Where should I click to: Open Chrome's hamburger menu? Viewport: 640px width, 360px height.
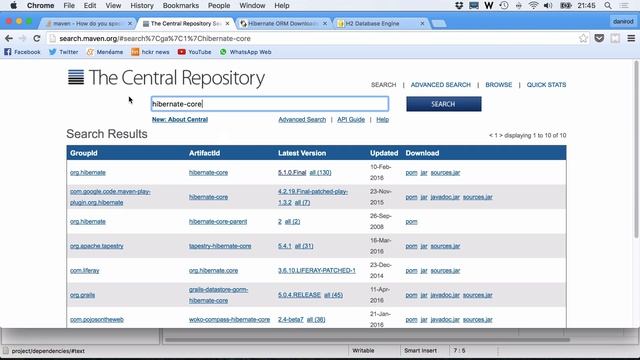tap(631, 38)
